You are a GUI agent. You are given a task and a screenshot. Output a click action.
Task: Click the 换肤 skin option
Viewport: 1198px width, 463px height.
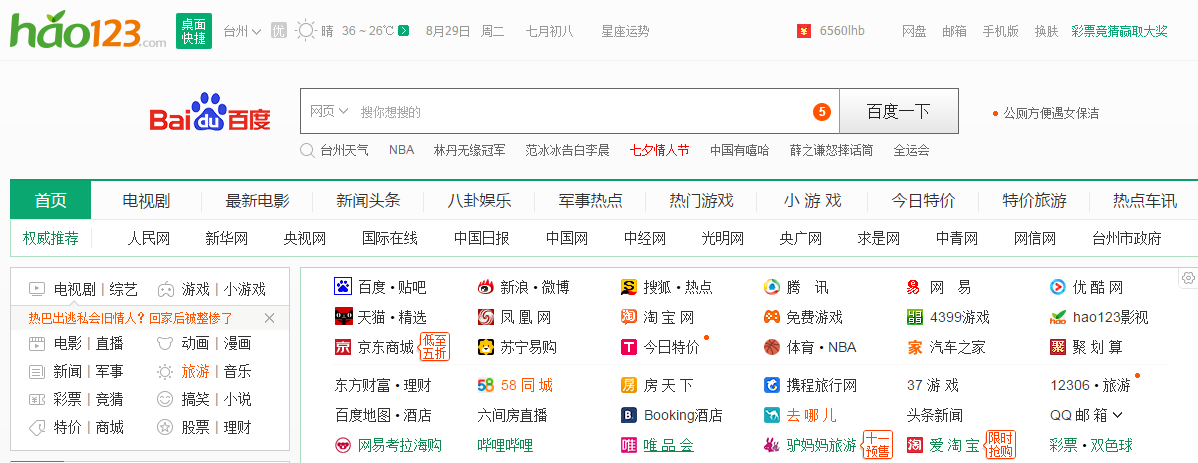(1047, 31)
